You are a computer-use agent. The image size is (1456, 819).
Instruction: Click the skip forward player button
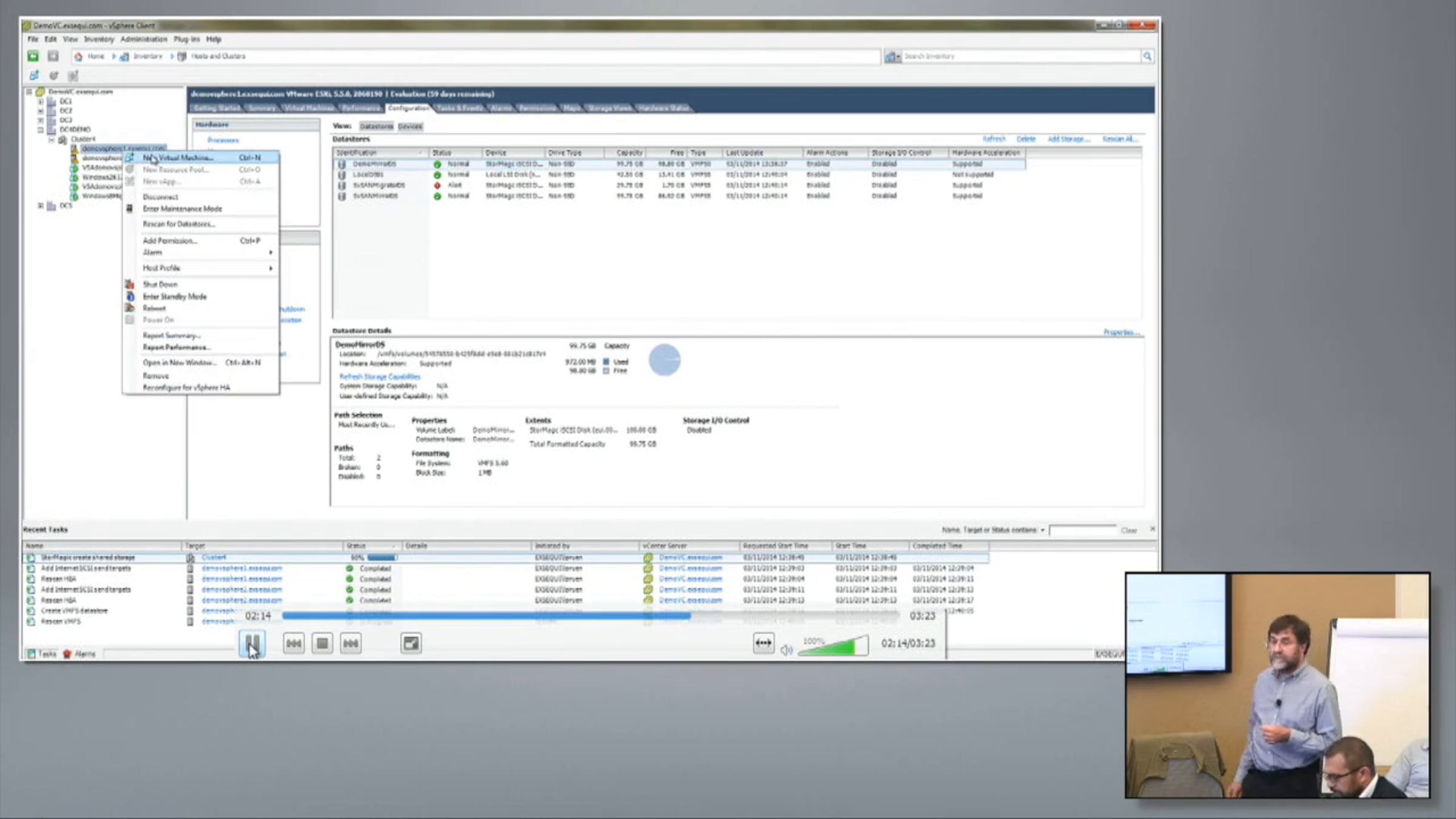pyautogui.click(x=351, y=643)
